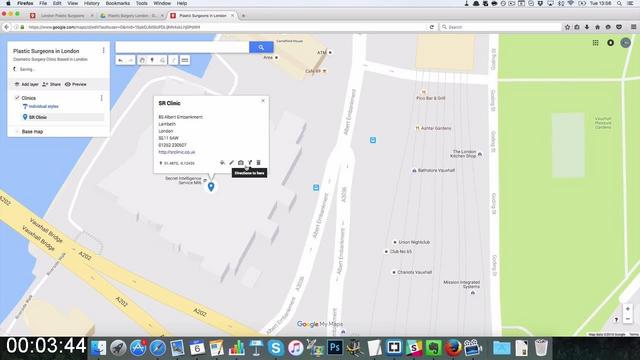Open Finder from the Dock
640x360 pixels.
(x=98, y=348)
